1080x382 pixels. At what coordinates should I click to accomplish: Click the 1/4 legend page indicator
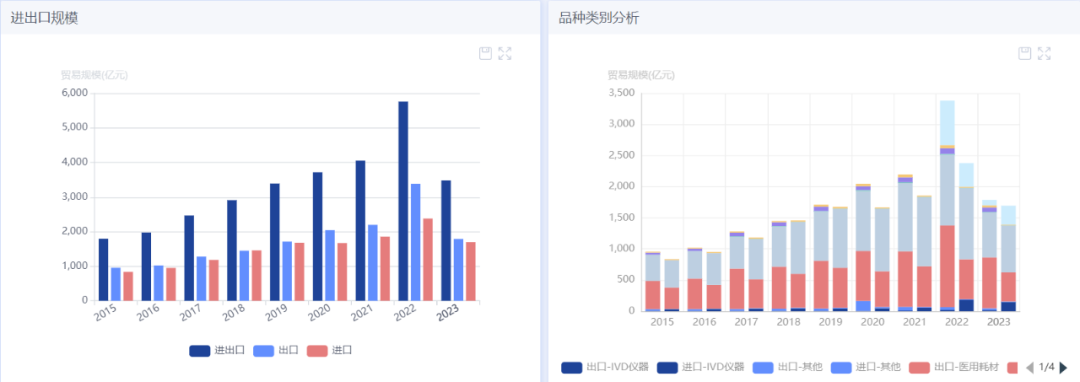click(1047, 368)
